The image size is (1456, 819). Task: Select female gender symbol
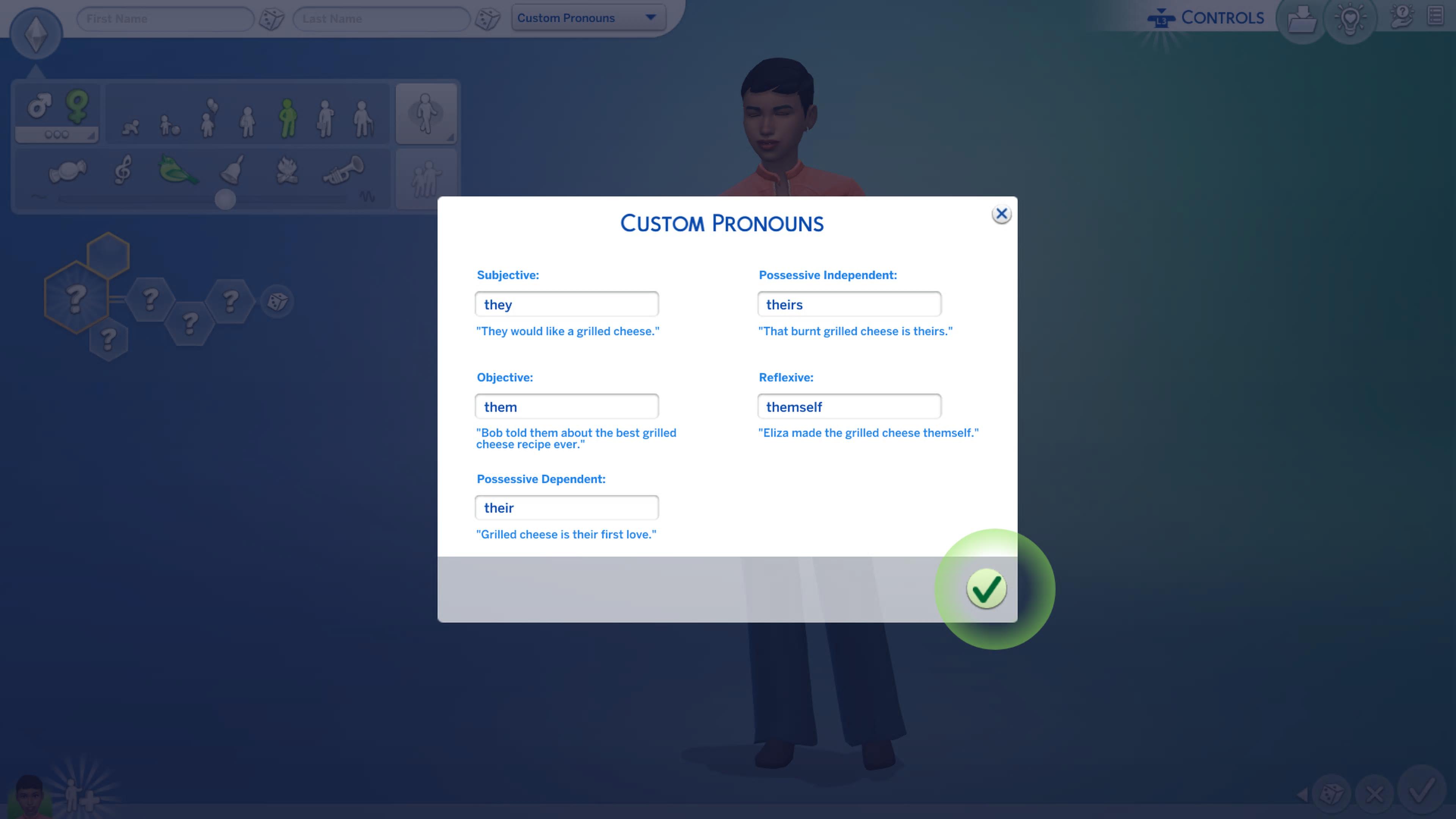tap(77, 106)
